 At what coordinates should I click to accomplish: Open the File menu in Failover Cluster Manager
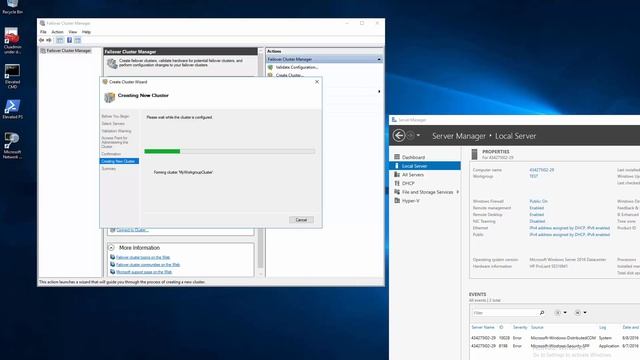coord(43,32)
